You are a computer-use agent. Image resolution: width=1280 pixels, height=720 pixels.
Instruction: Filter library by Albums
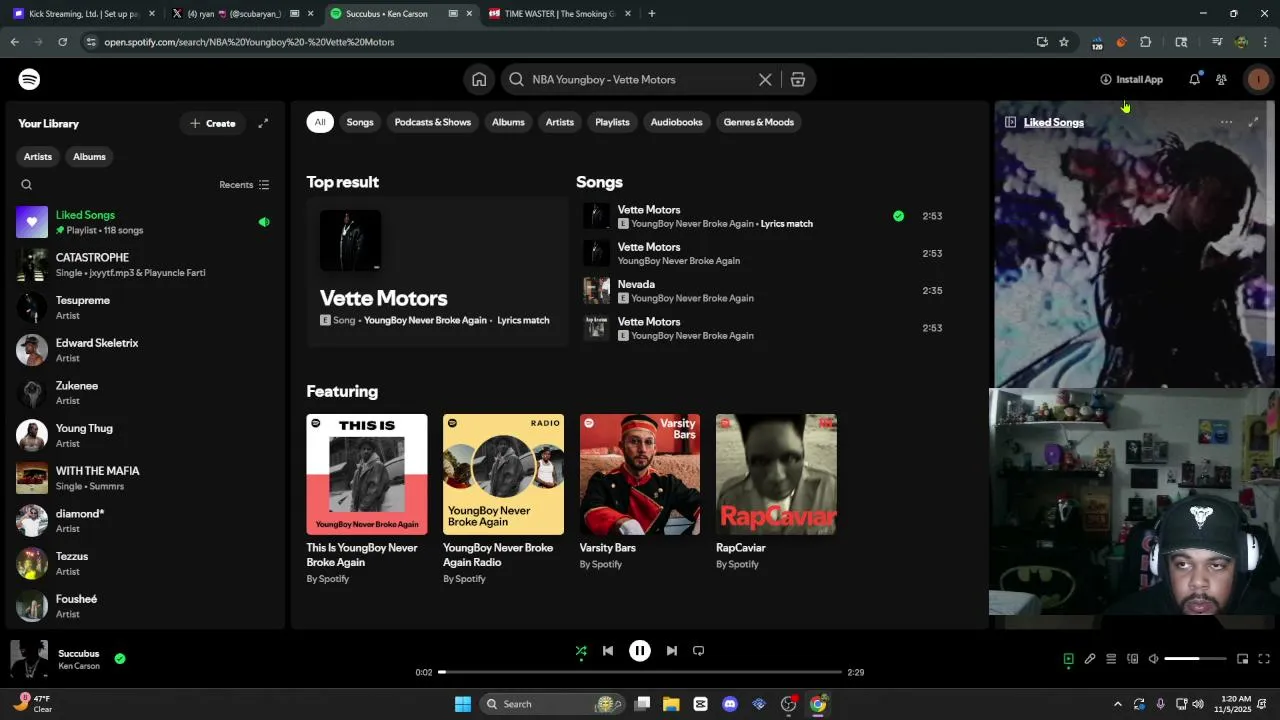tap(89, 156)
